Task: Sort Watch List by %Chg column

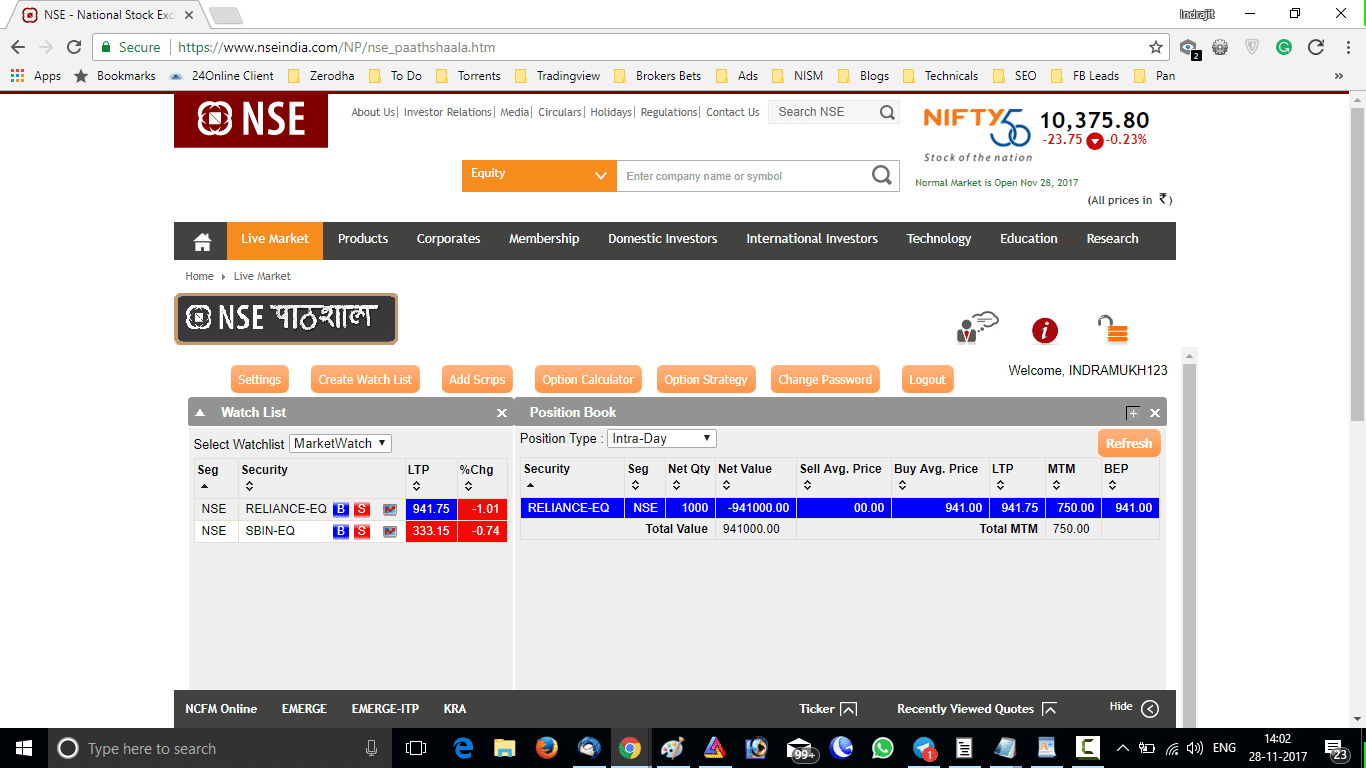Action: (x=470, y=486)
